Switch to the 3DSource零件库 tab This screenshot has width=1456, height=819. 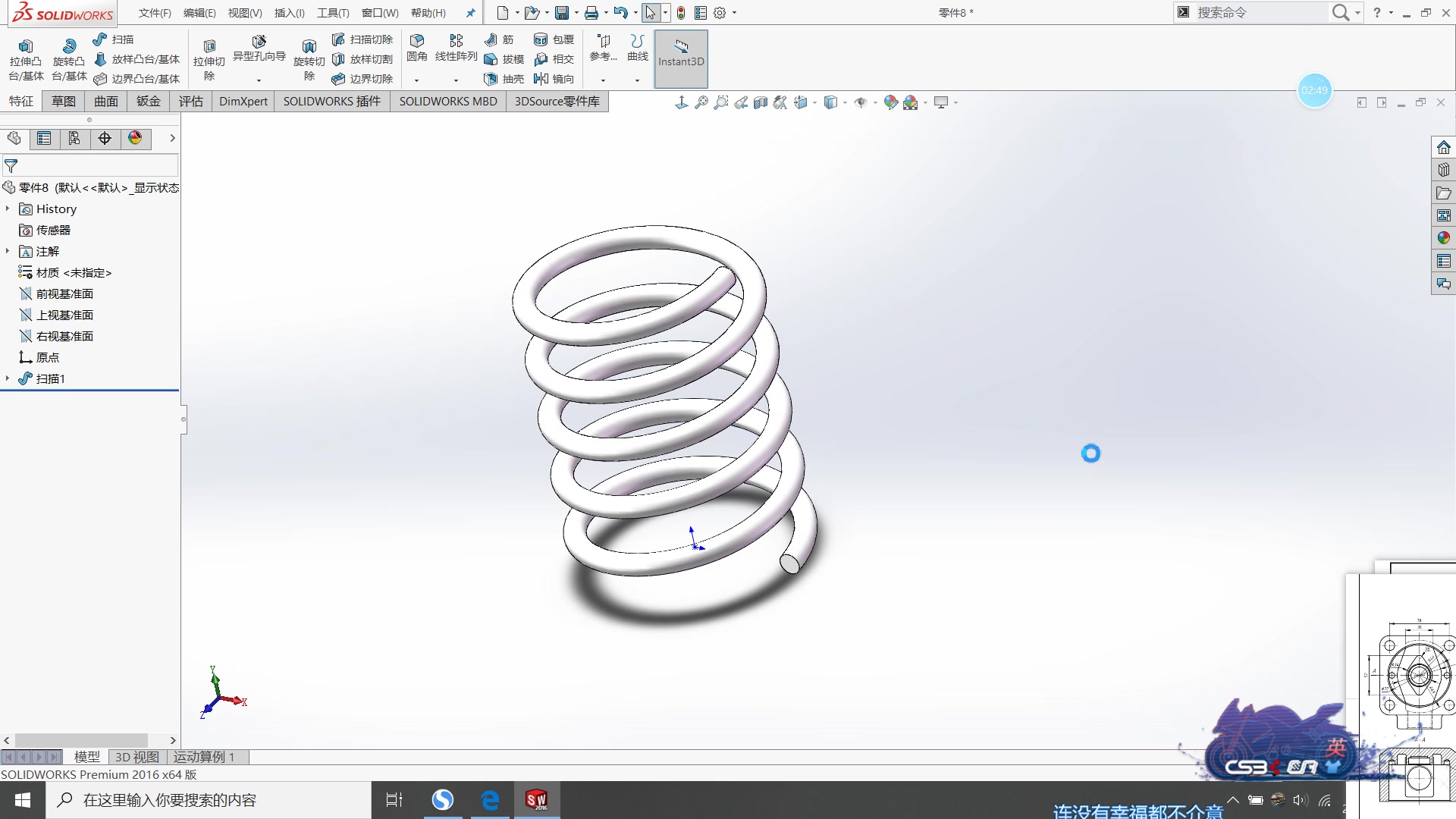pos(557,102)
